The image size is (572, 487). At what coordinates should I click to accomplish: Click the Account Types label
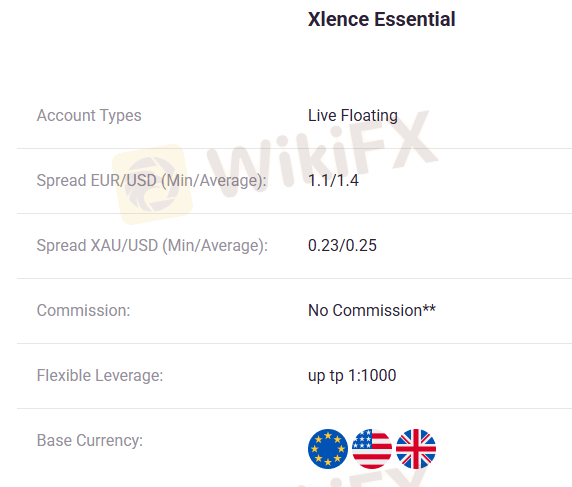(x=89, y=116)
